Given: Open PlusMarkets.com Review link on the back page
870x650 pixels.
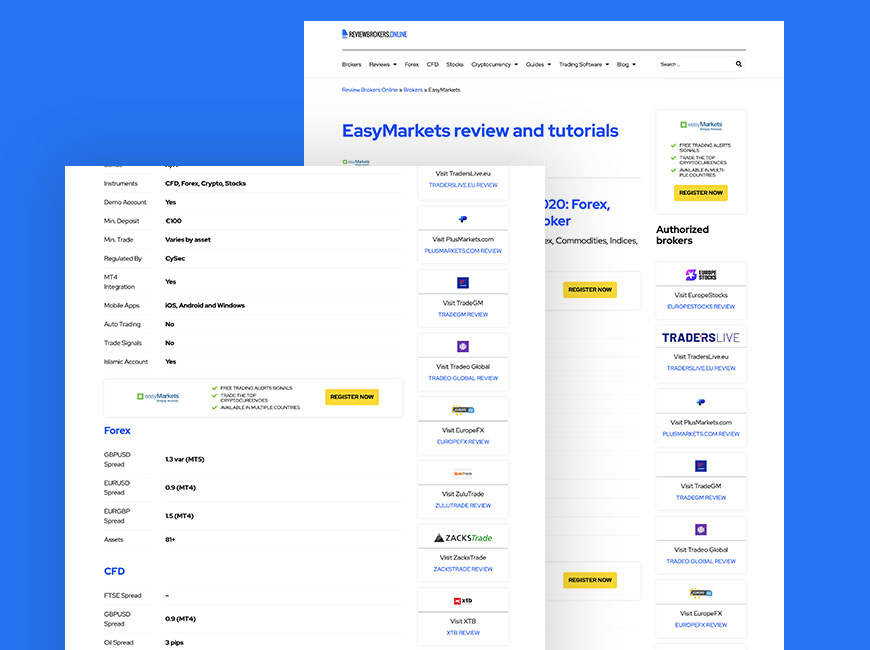Looking at the screenshot, I should pos(701,434).
